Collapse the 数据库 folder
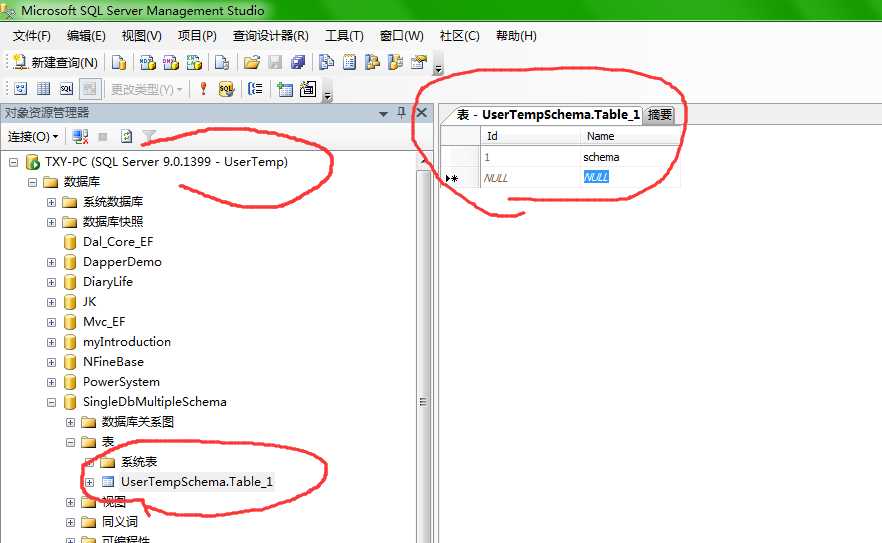This screenshot has height=543, width=882. pos(33,182)
